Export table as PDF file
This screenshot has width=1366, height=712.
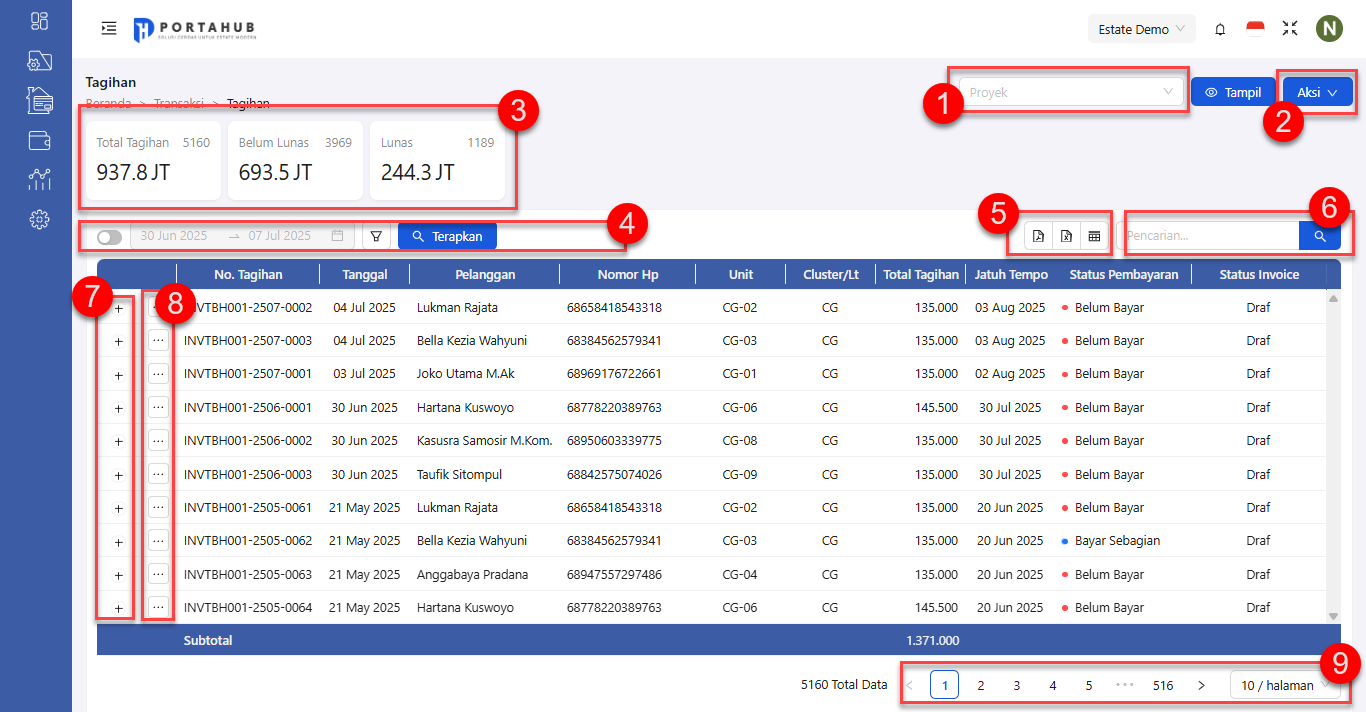pyautogui.click(x=1038, y=236)
